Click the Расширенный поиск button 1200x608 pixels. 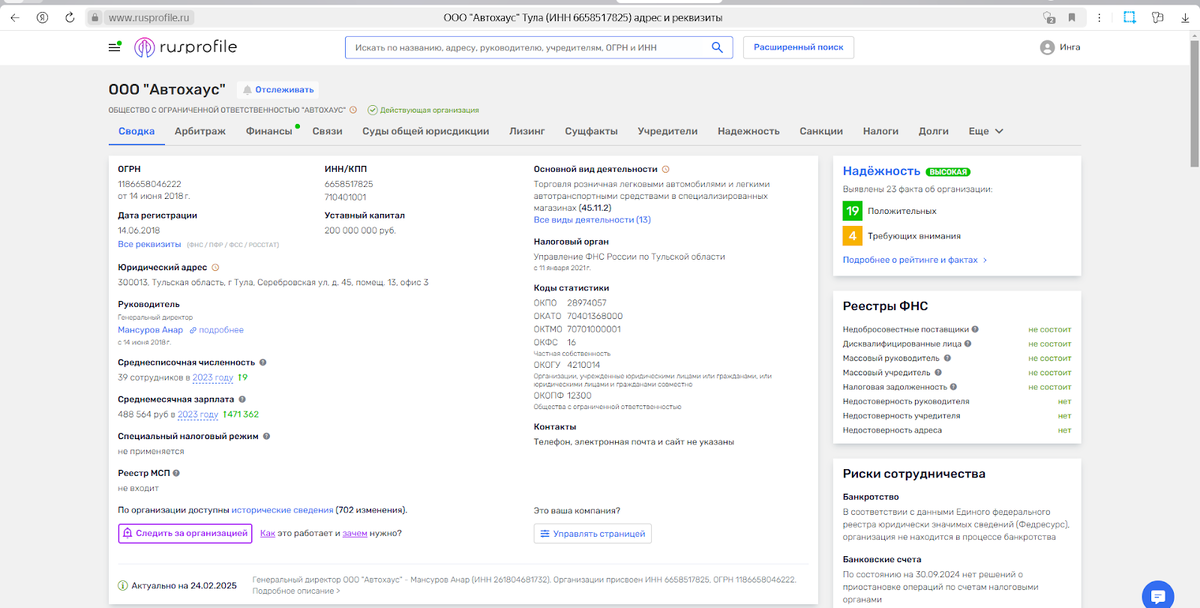(x=798, y=47)
